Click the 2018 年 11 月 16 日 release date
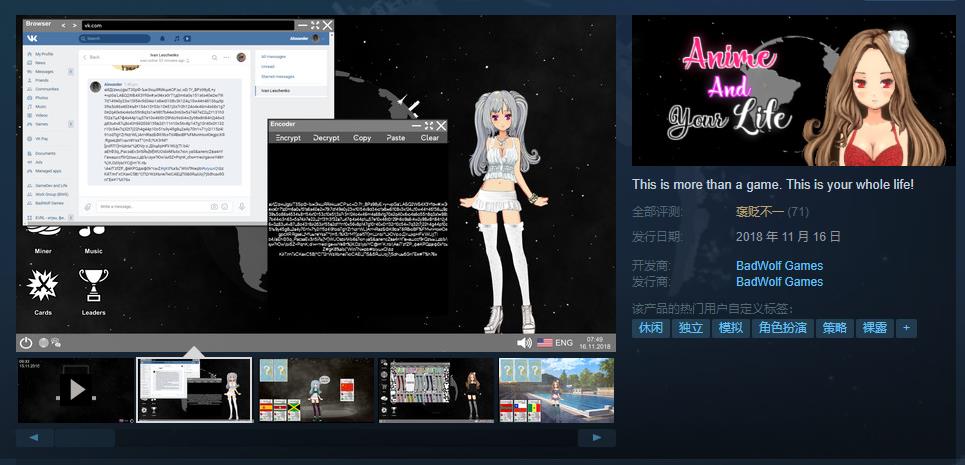This screenshot has width=965, height=465. (x=788, y=237)
